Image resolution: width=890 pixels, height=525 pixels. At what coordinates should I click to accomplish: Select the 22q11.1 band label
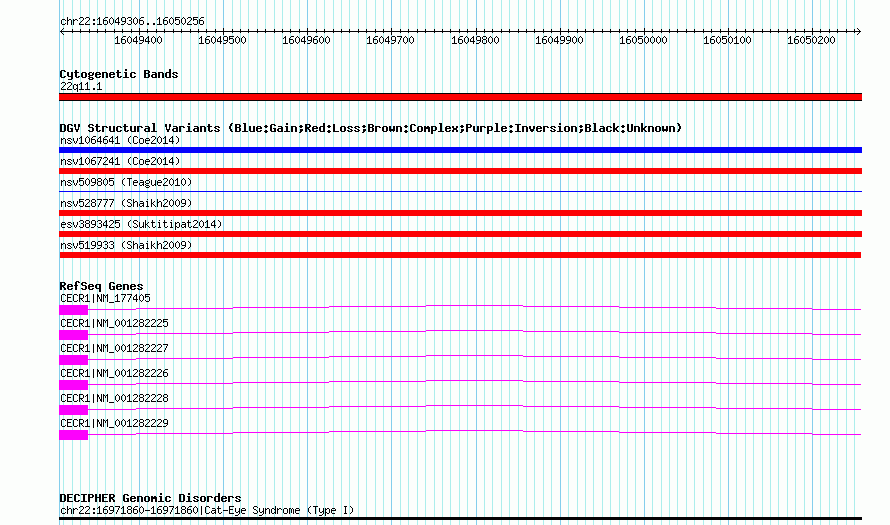tap(81, 86)
